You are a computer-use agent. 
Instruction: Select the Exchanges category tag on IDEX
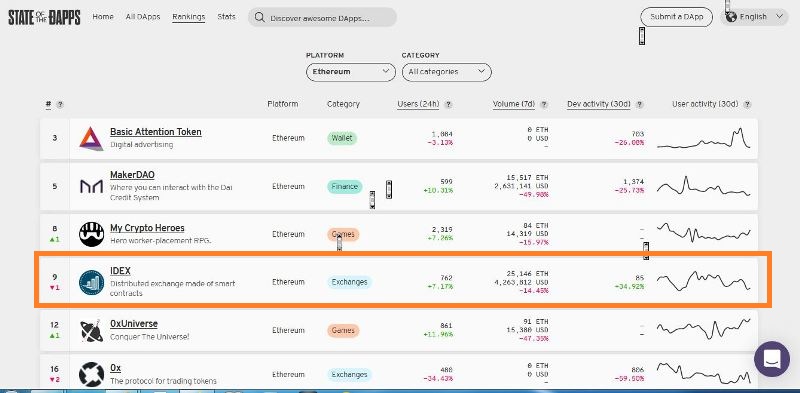coord(349,282)
